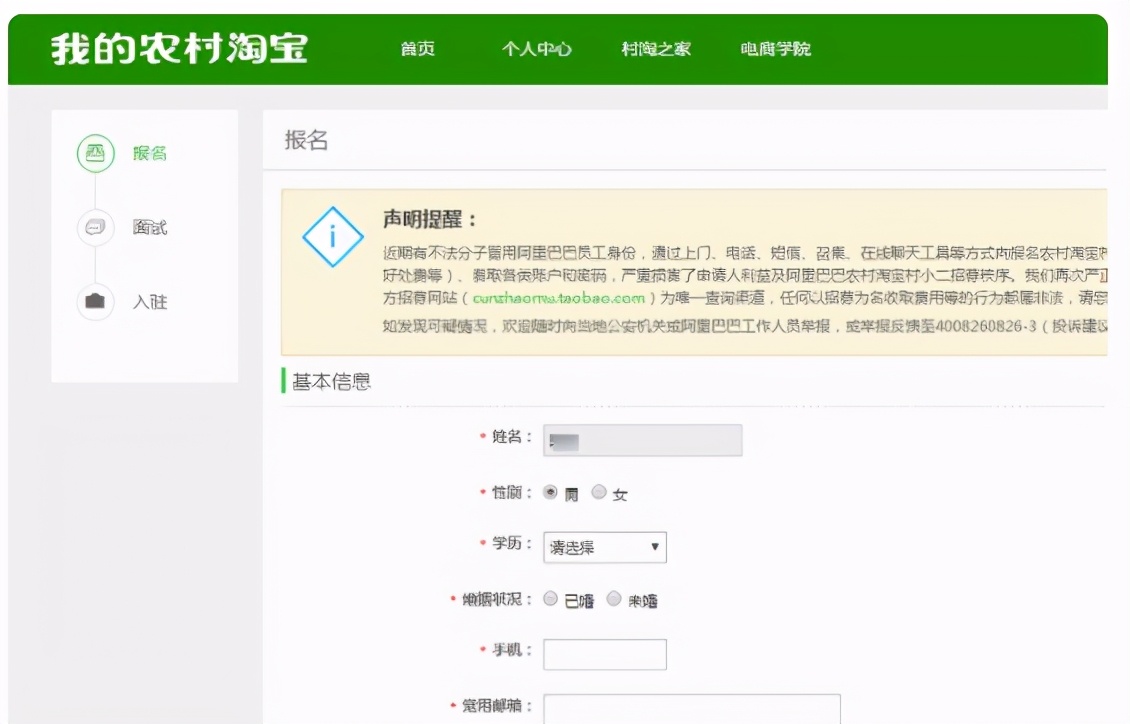Select the 女 gender radio button

pos(599,492)
